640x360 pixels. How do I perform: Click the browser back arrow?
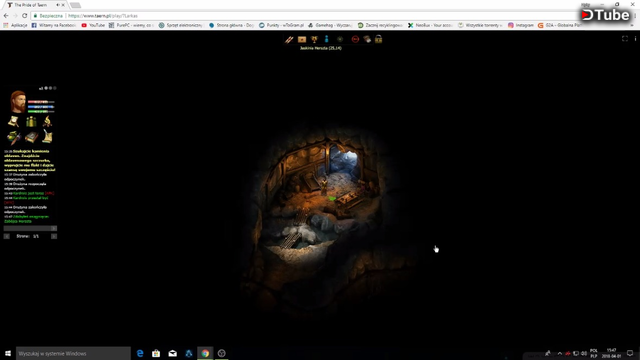click(6, 16)
